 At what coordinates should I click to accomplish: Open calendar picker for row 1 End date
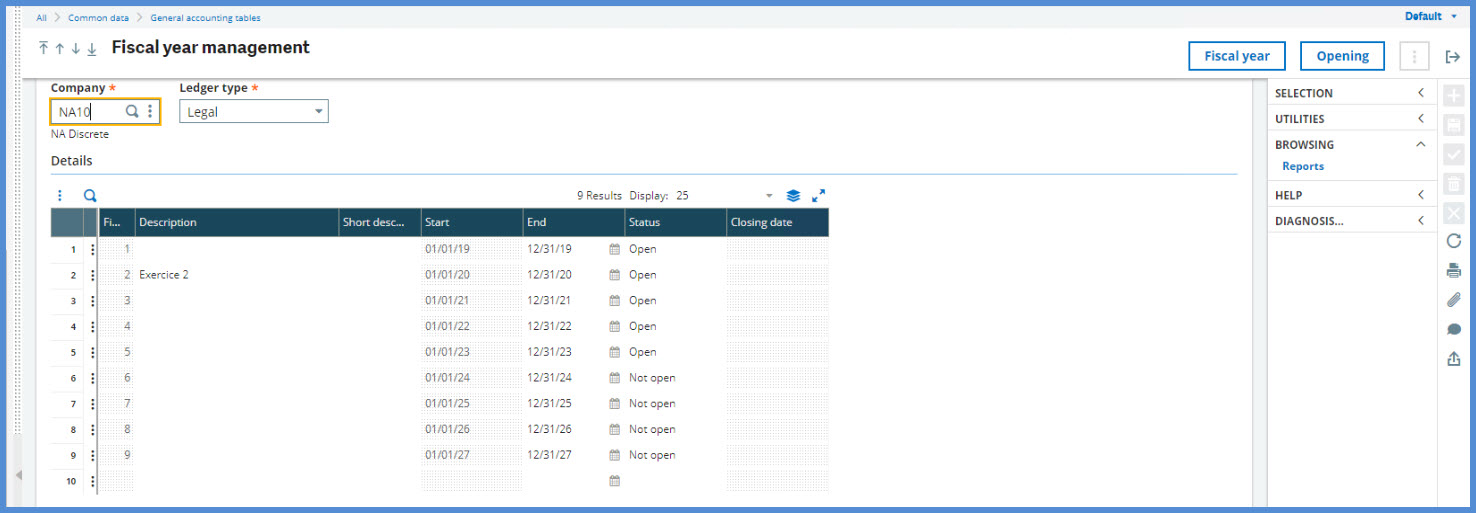pos(615,249)
